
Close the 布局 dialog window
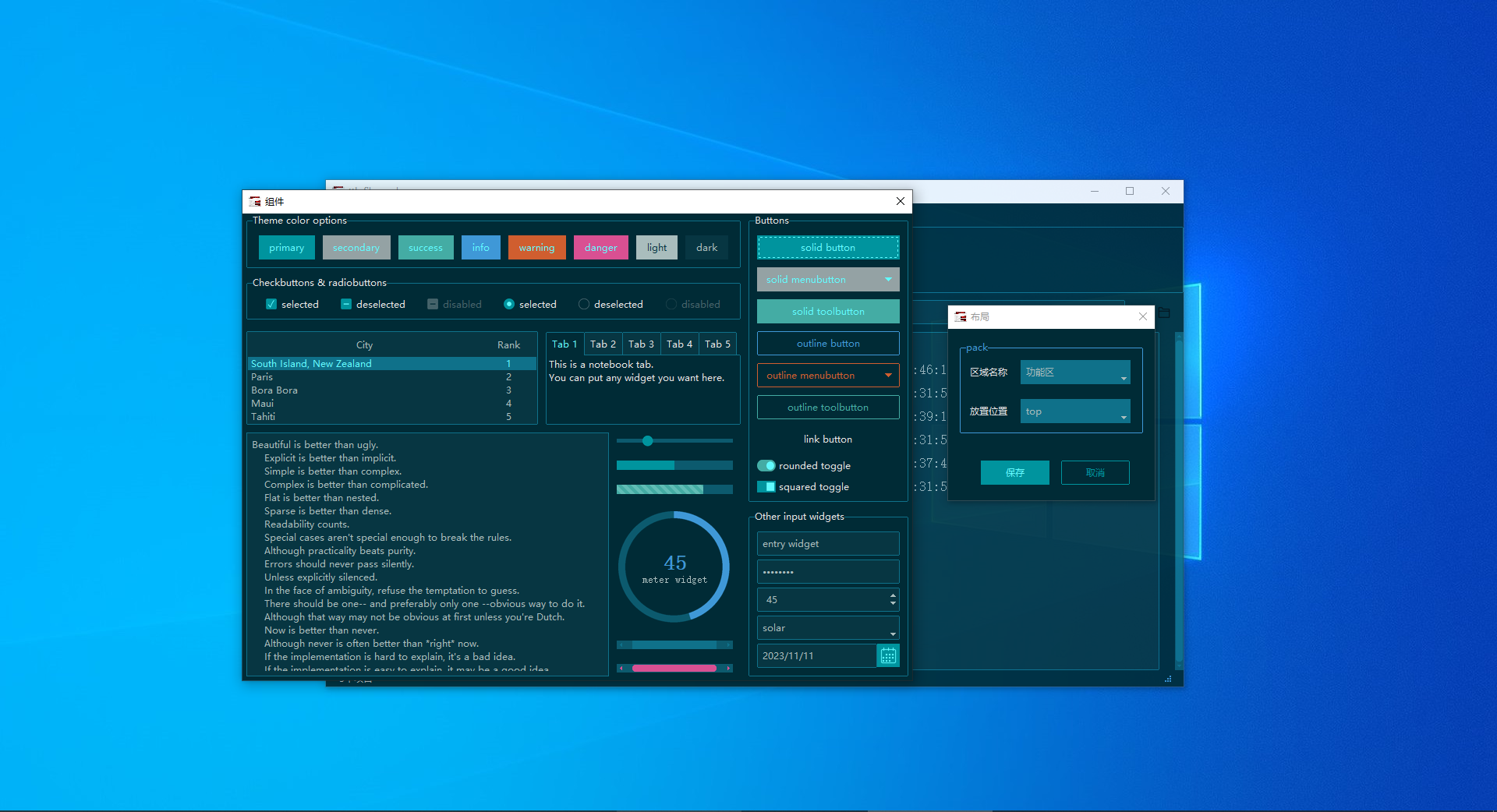[x=1142, y=316]
